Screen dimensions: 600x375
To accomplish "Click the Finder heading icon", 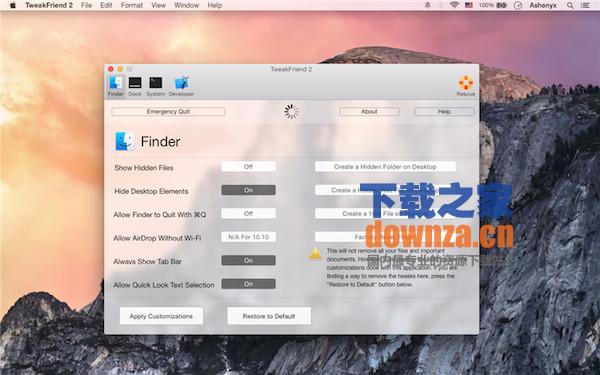I will (x=125, y=141).
